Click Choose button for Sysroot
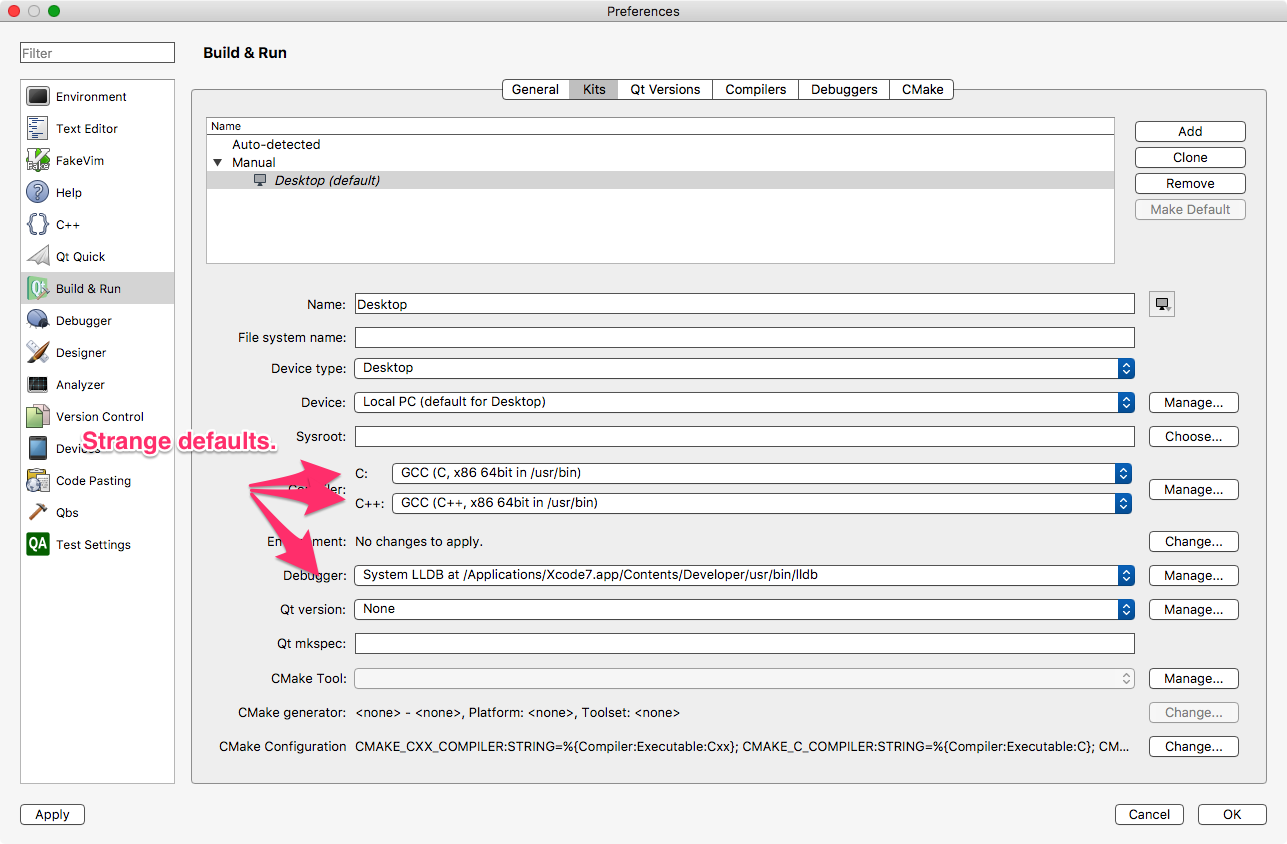1287x844 pixels. 1193,436
